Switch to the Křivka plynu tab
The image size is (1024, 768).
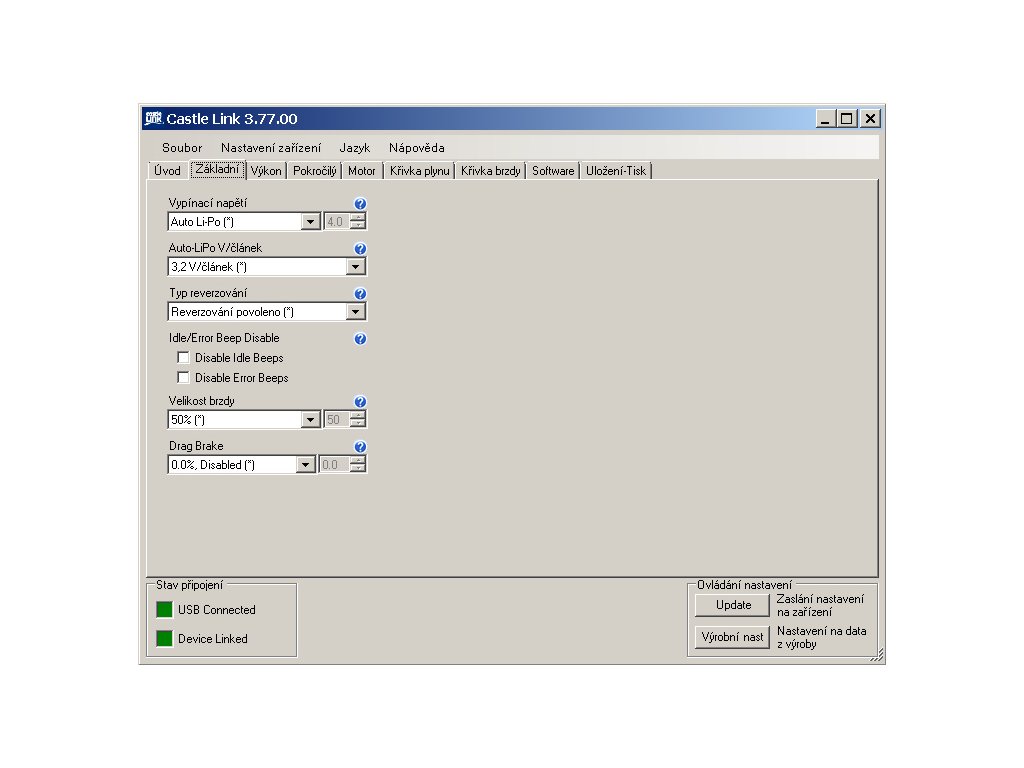point(419,170)
